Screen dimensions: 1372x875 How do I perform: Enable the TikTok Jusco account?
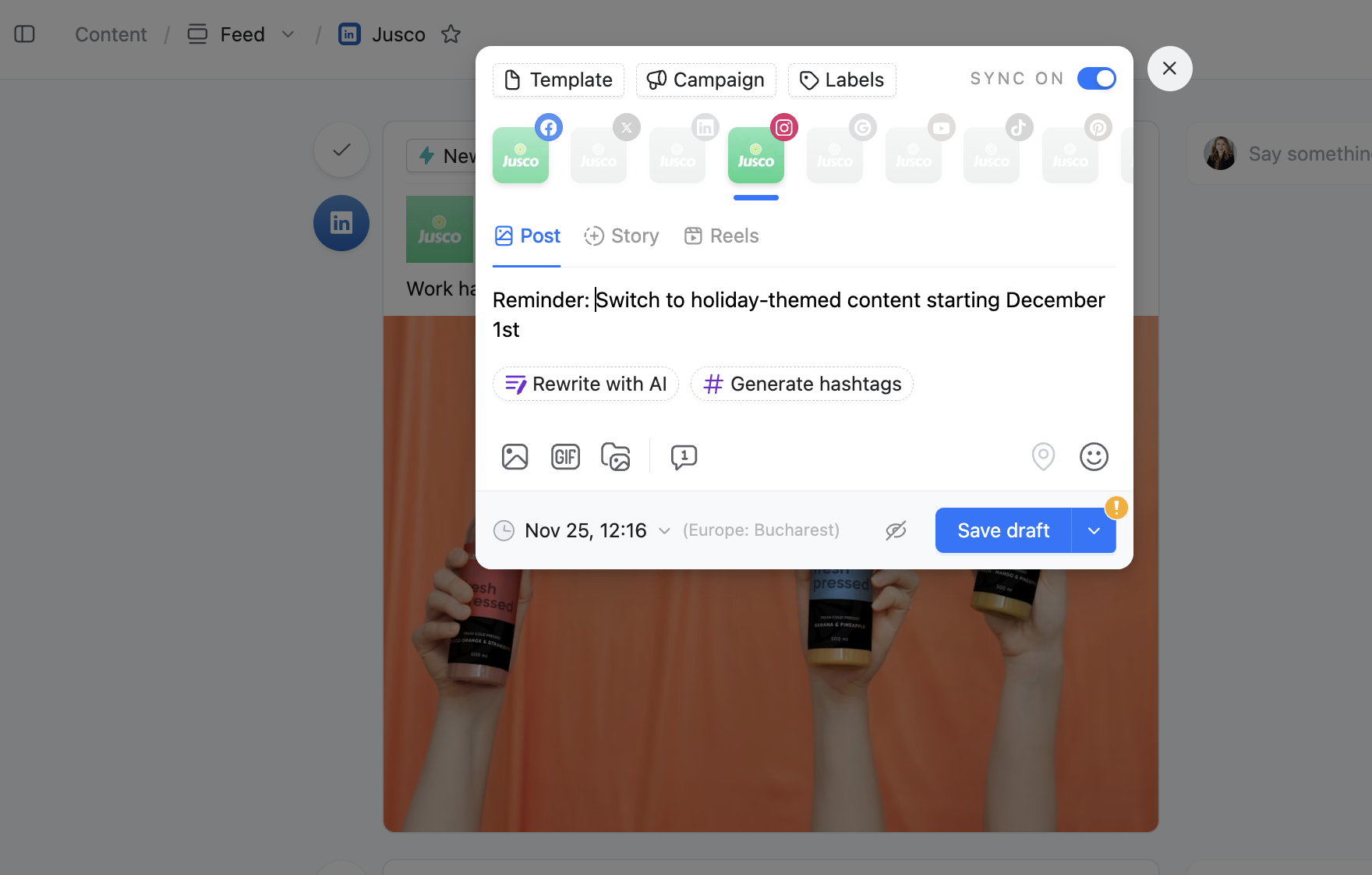[x=992, y=155]
